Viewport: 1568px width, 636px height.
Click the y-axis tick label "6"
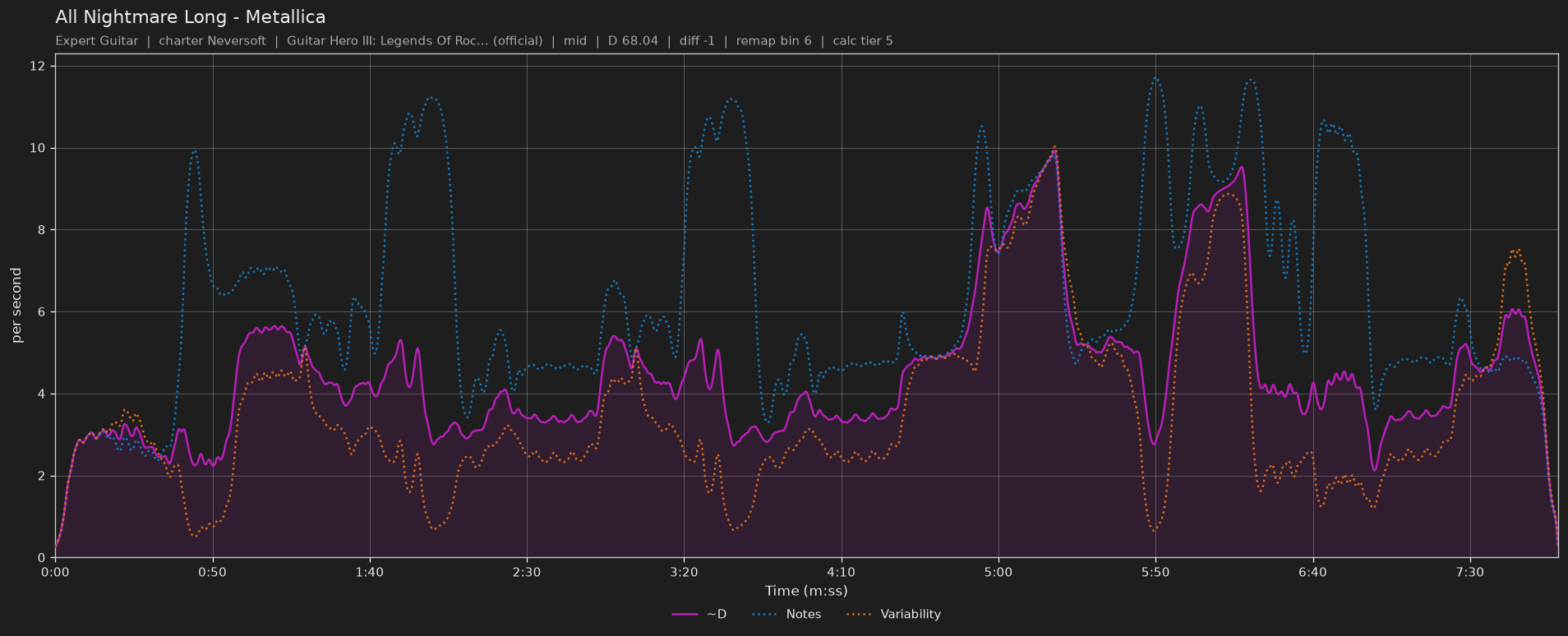41,312
